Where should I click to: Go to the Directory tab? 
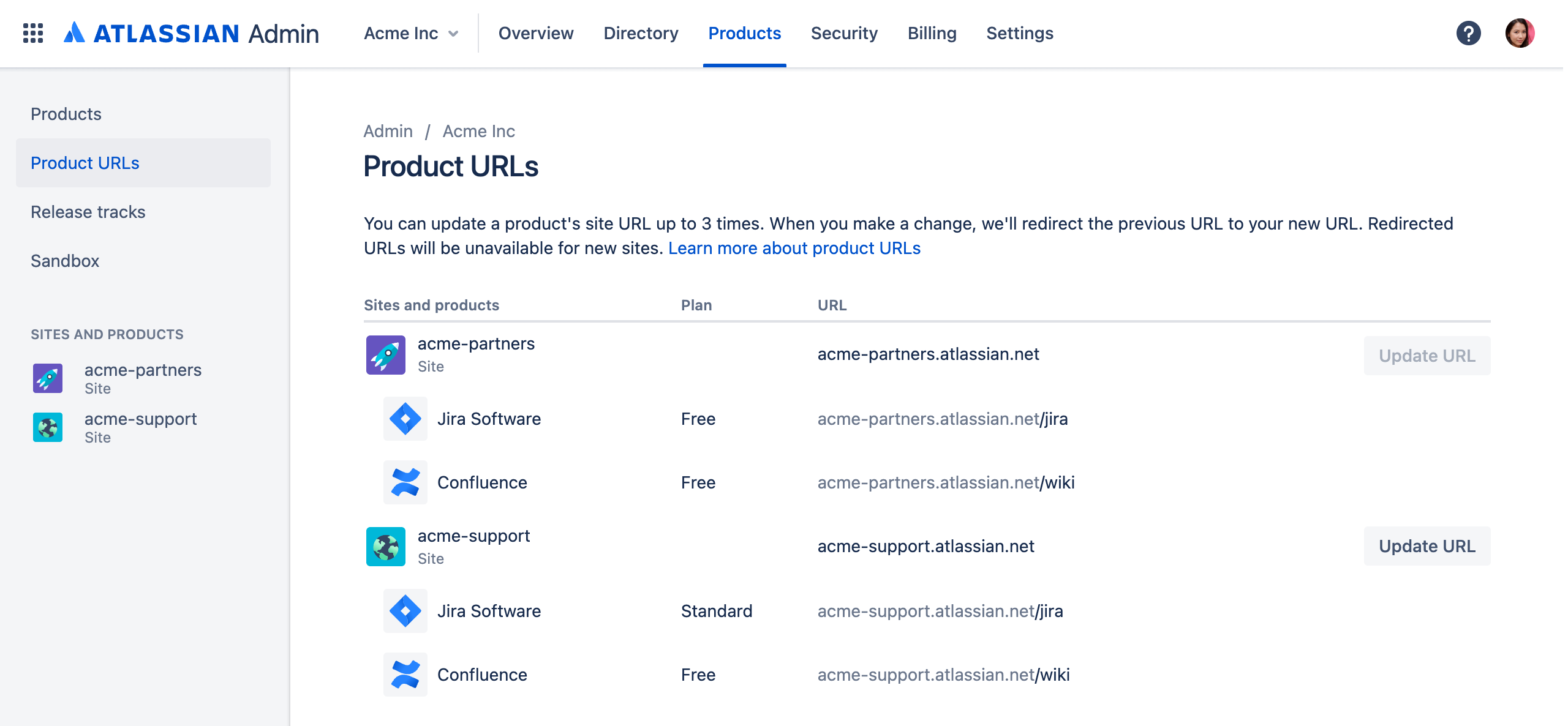tap(641, 33)
